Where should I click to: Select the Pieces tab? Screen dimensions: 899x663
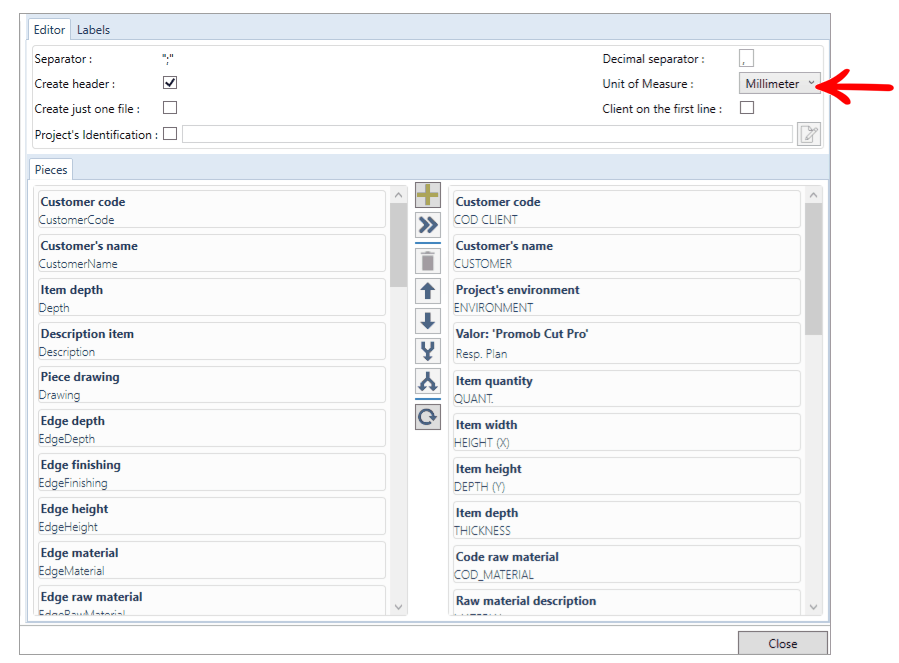tap(51, 170)
